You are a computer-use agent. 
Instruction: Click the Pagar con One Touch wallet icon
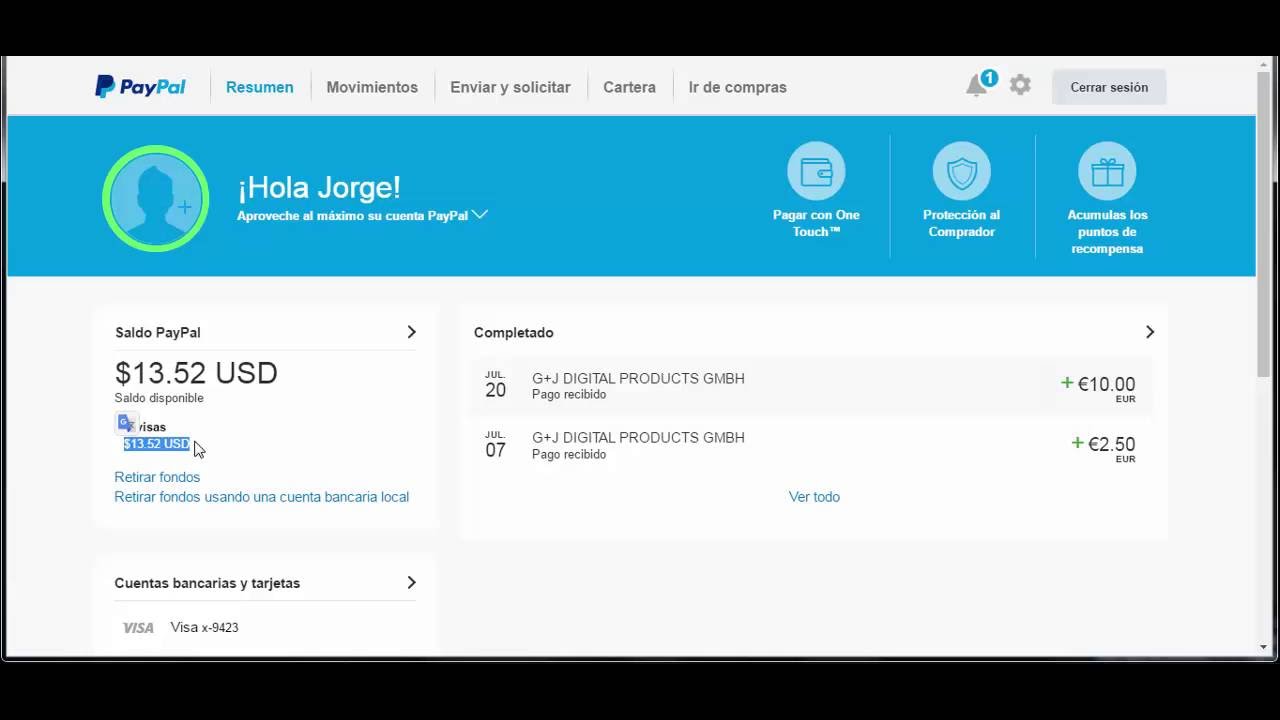click(x=816, y=171)
